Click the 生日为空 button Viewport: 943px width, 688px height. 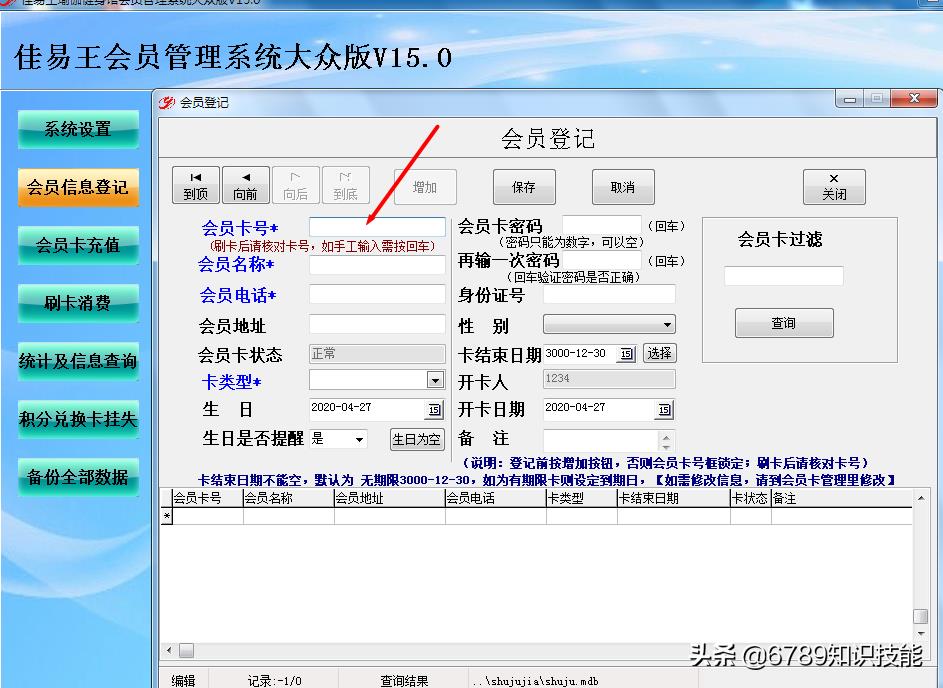(x=416, y=439)
